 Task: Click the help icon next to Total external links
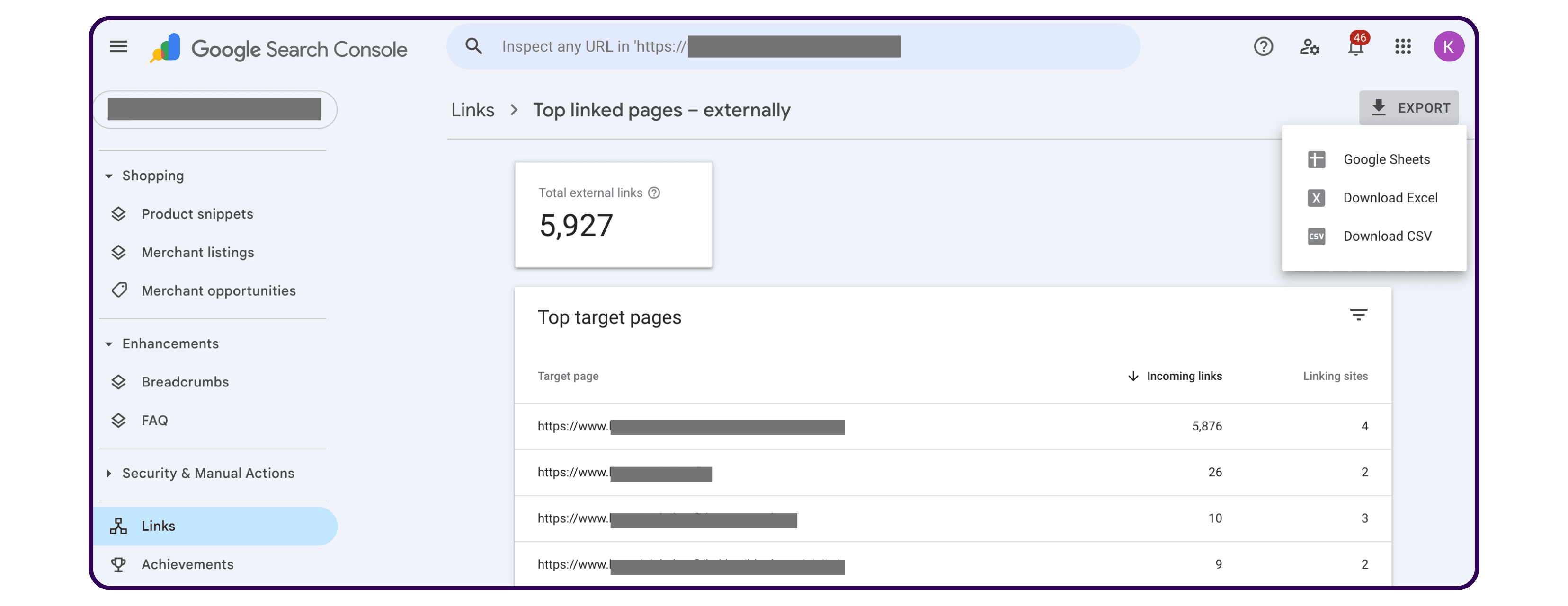tap(655, 192)
